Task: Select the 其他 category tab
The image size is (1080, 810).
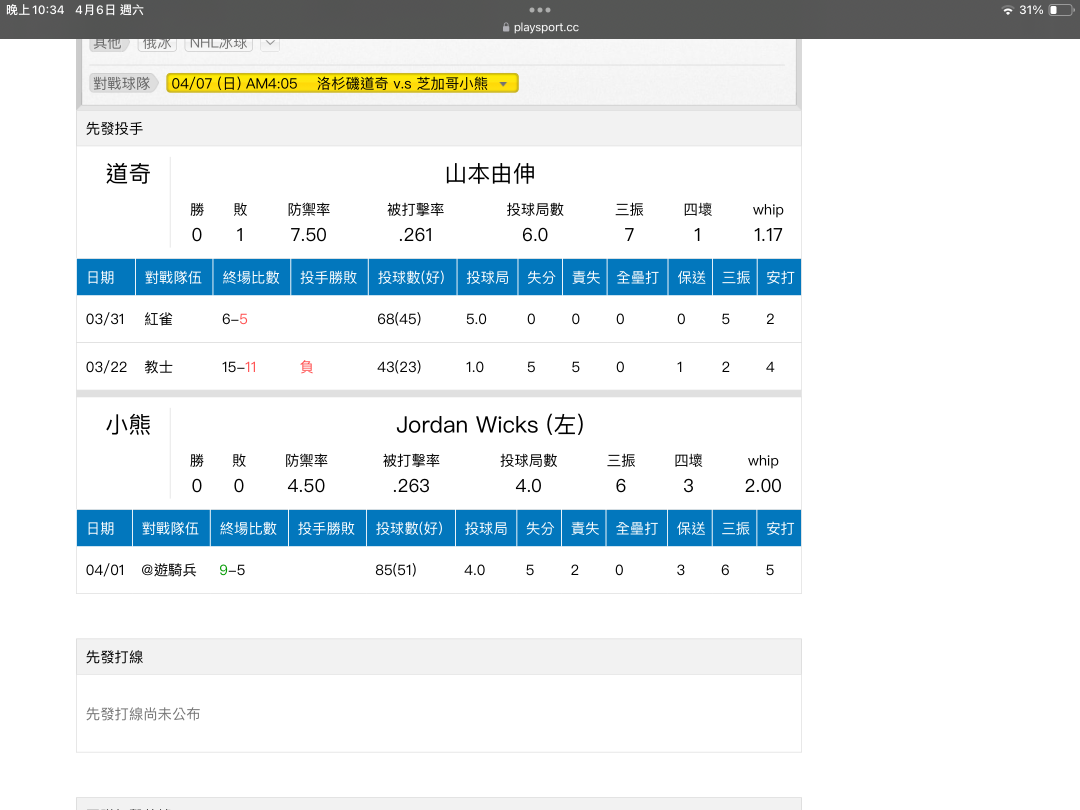Action: (x=107, y=43)
